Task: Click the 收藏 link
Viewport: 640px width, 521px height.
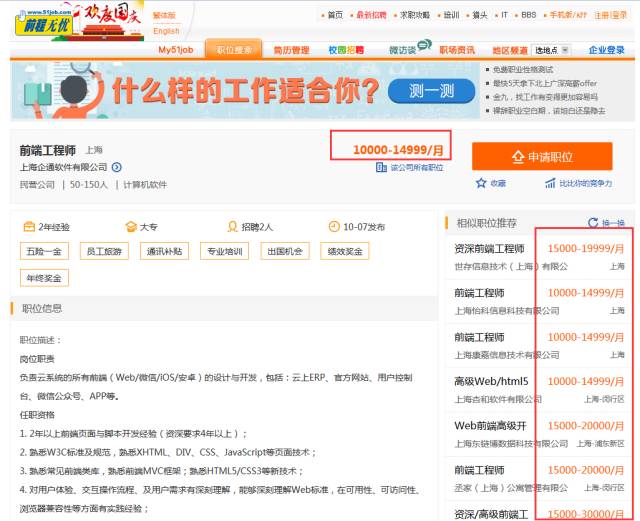Action: click(x=498, y=183)
